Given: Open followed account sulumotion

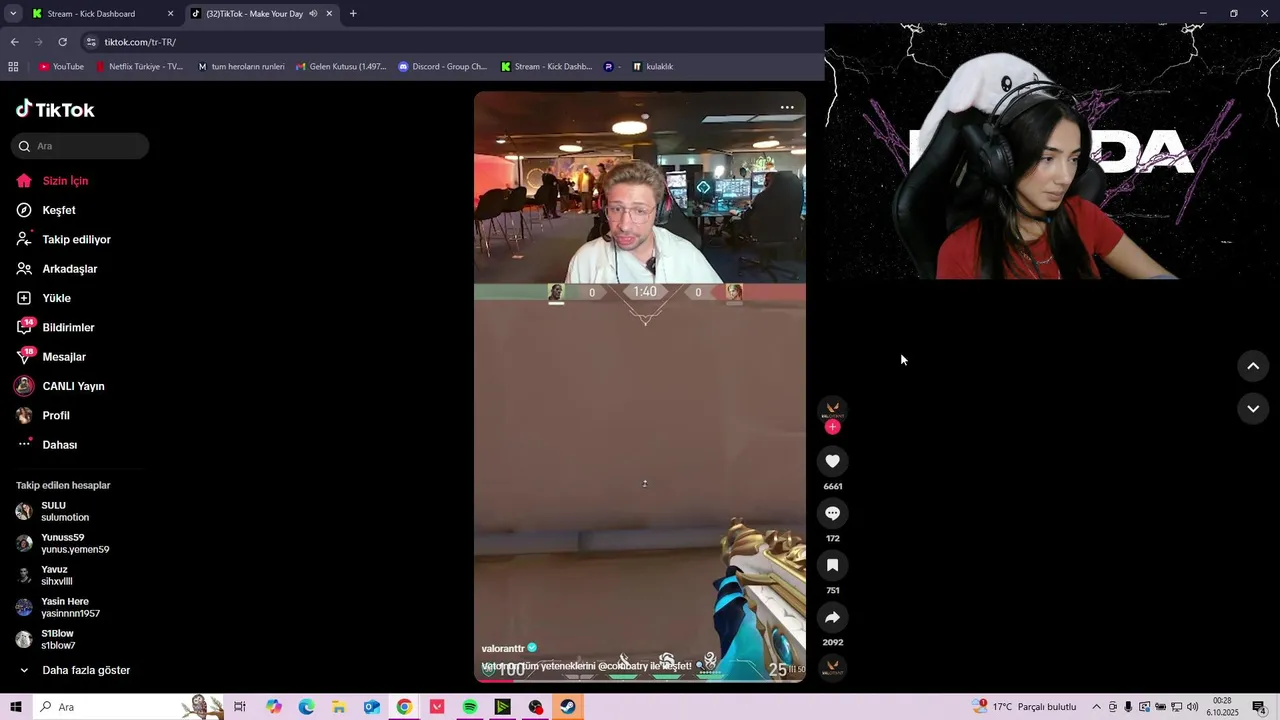Looking at the screenshot, I should (65, 511).
